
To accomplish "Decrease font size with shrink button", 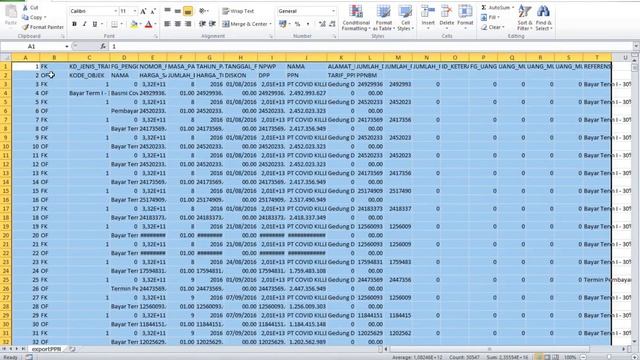I will pos(153,11).
